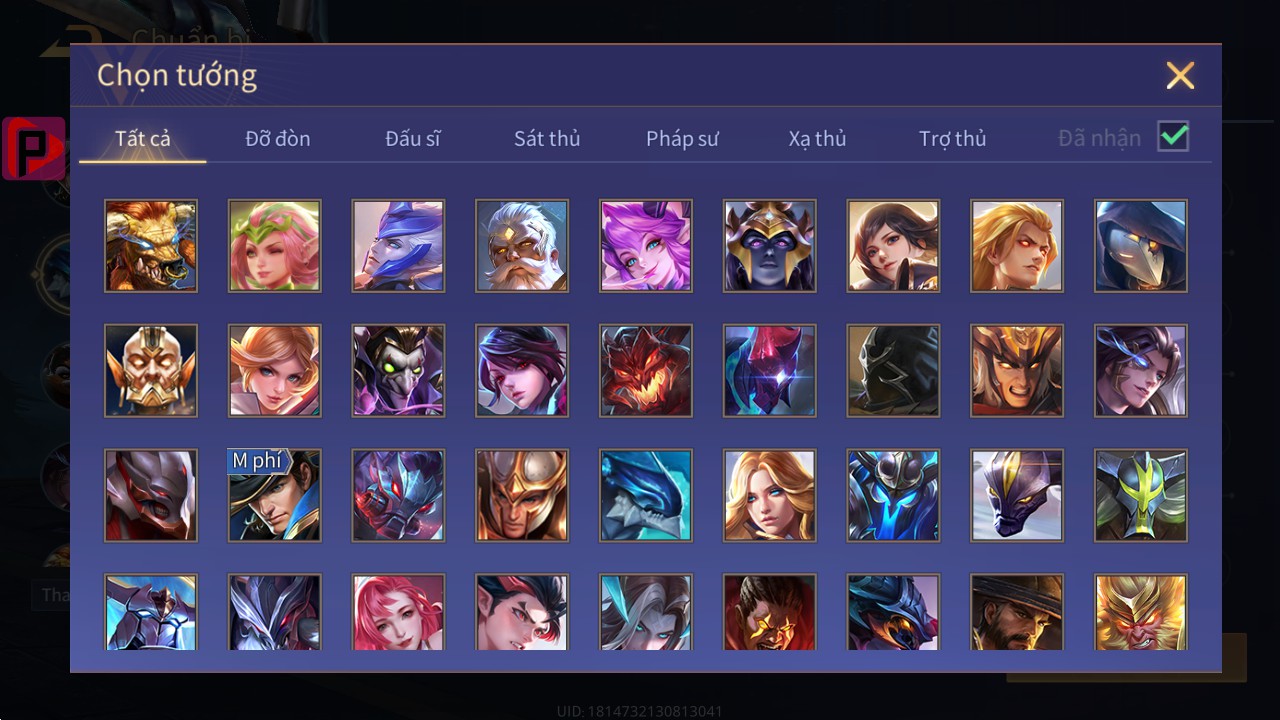Open the Đấu sĩ tab
Viewport: 1280px width, 720px height.
413,139
